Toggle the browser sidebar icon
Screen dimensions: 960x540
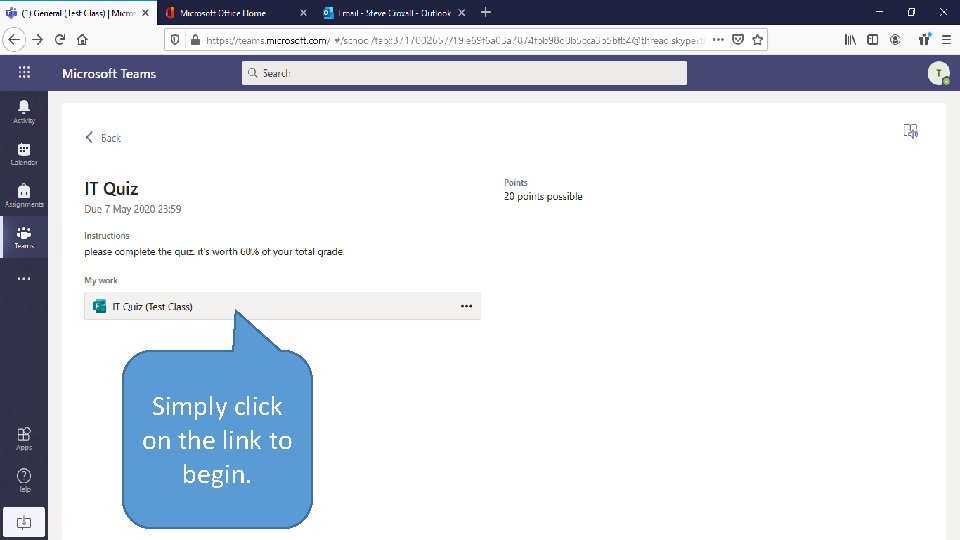click(872, 40)
